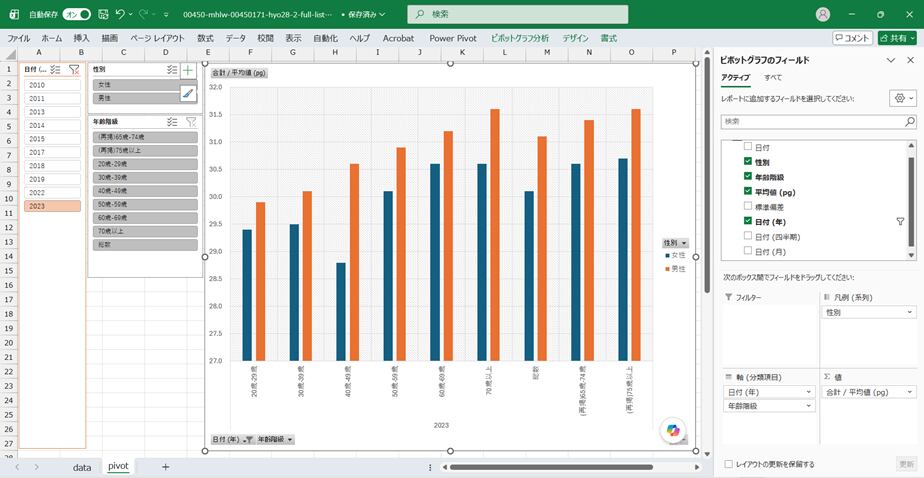924x478 pixels.
Task: Open the field list gear tools menu
Action: pyautogui.click(x=903, y=98)
